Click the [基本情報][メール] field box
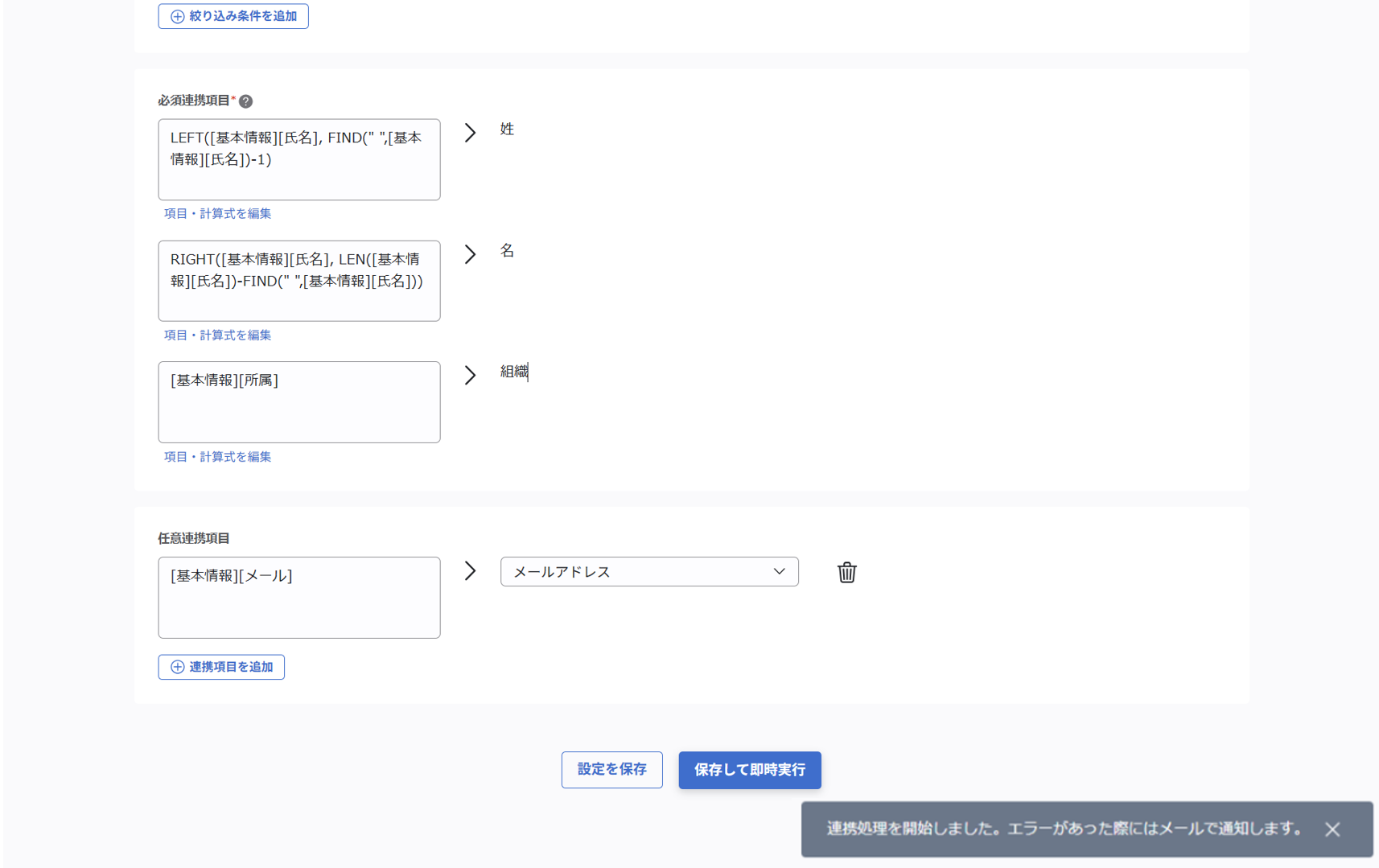The width and height of the screenshot is (1379, 868). [x=299, y=598]
